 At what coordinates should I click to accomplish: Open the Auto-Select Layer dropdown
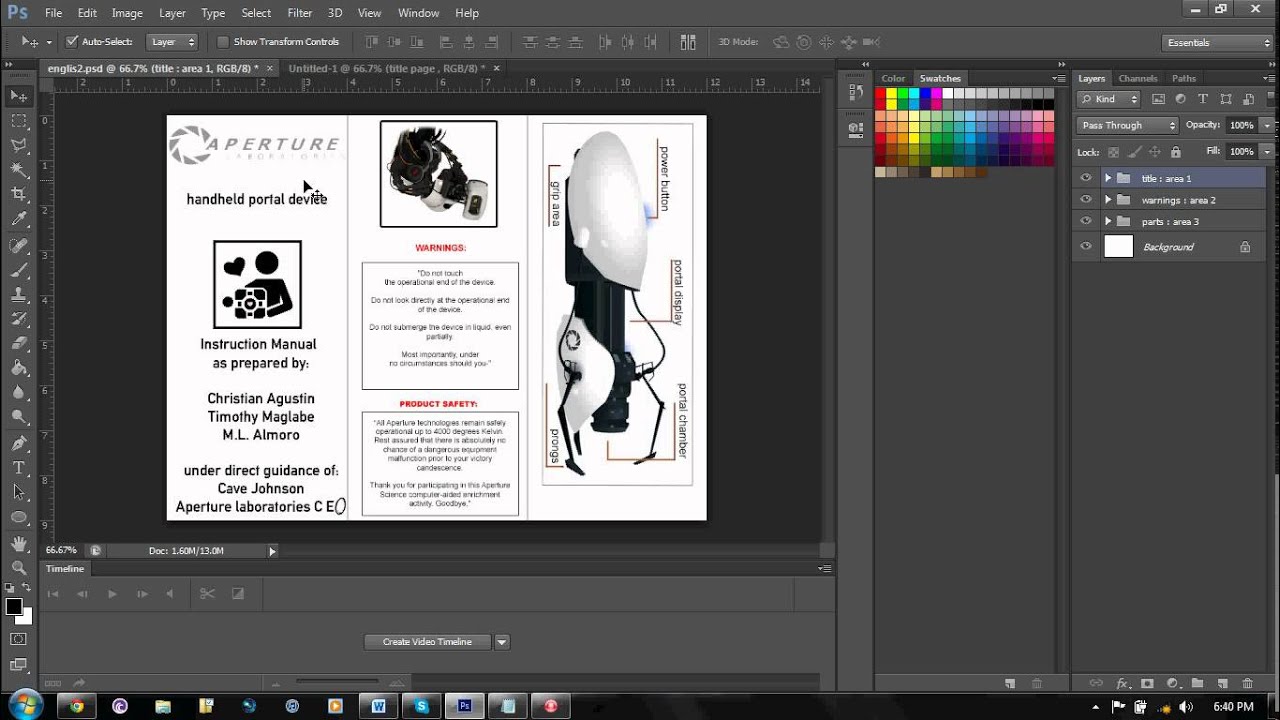tap(173, 42)
